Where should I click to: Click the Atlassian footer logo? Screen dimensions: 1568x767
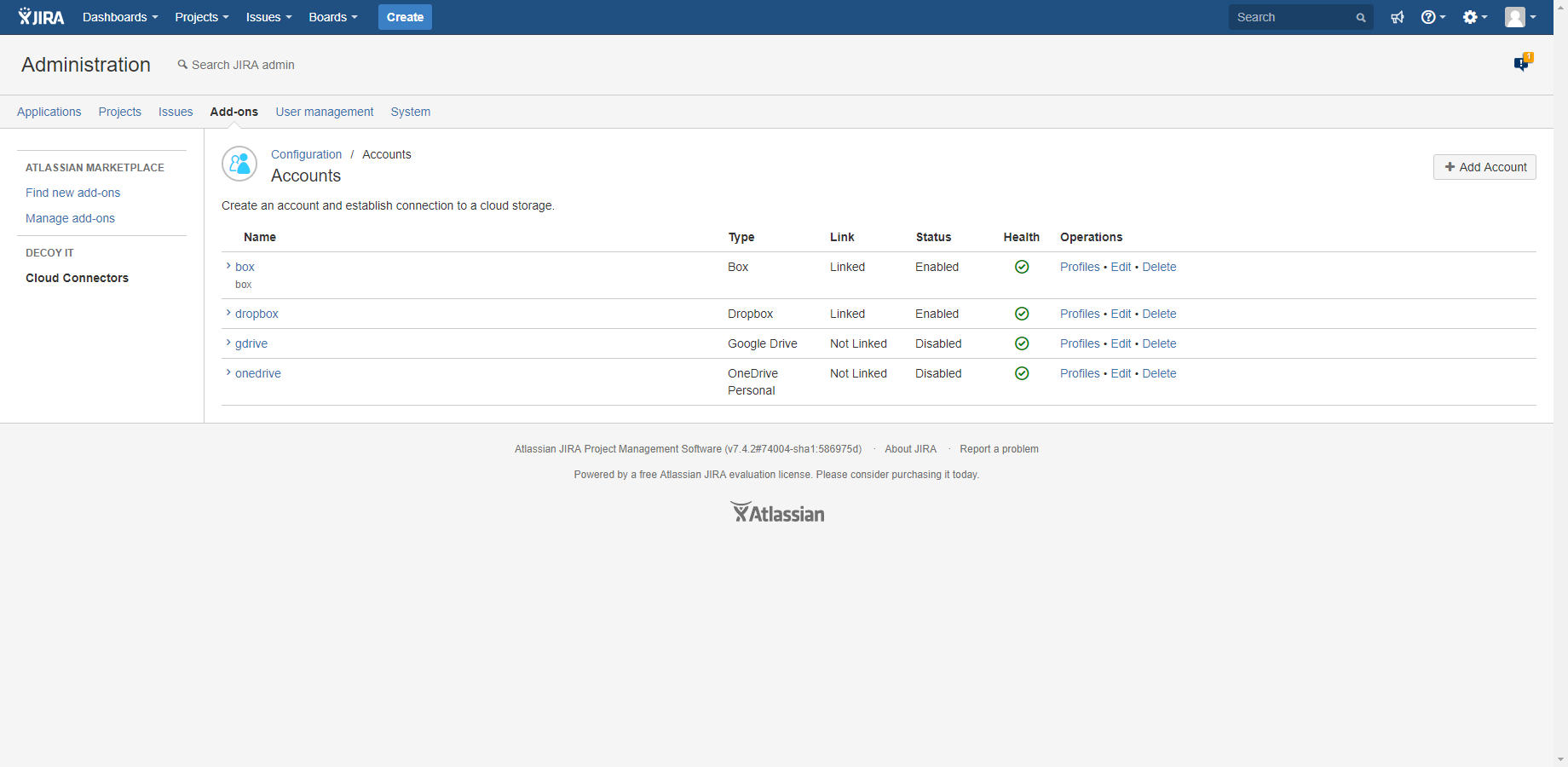777,512
